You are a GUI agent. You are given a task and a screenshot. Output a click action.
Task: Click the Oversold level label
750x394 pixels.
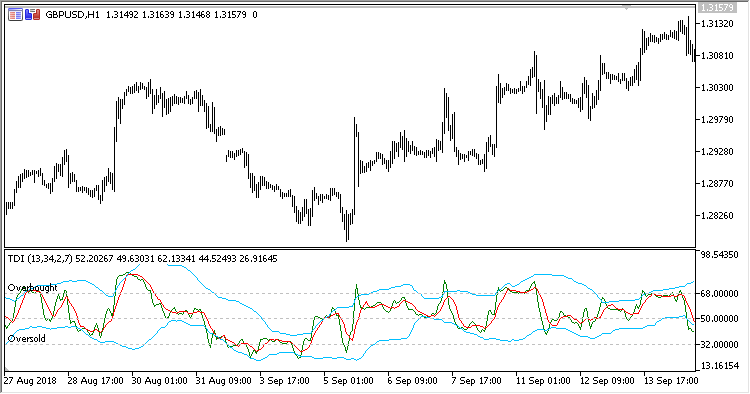point(27,339)
